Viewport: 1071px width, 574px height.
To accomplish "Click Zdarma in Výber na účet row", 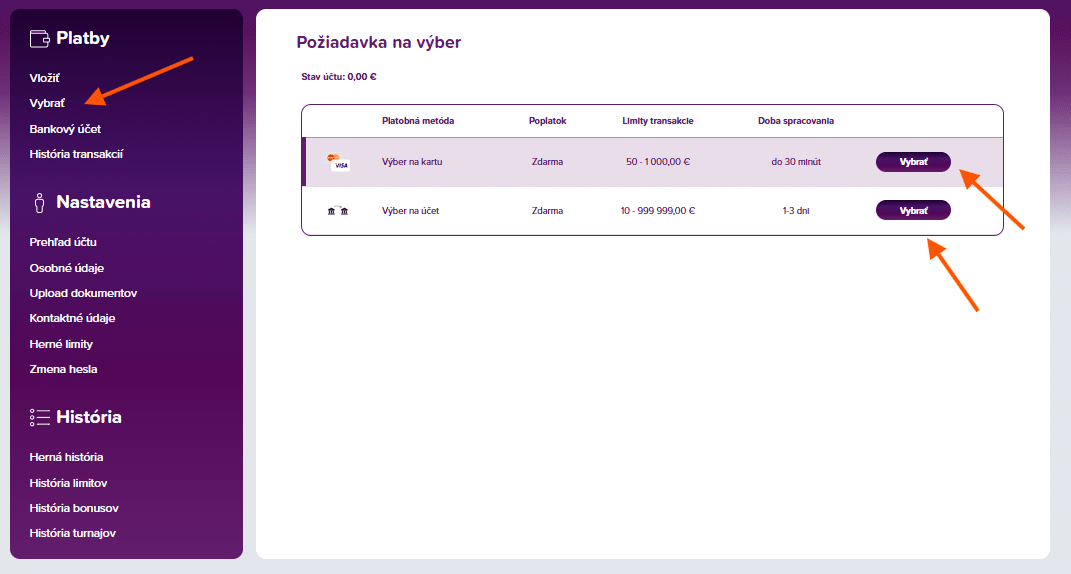I will click(x=547, y=211).
